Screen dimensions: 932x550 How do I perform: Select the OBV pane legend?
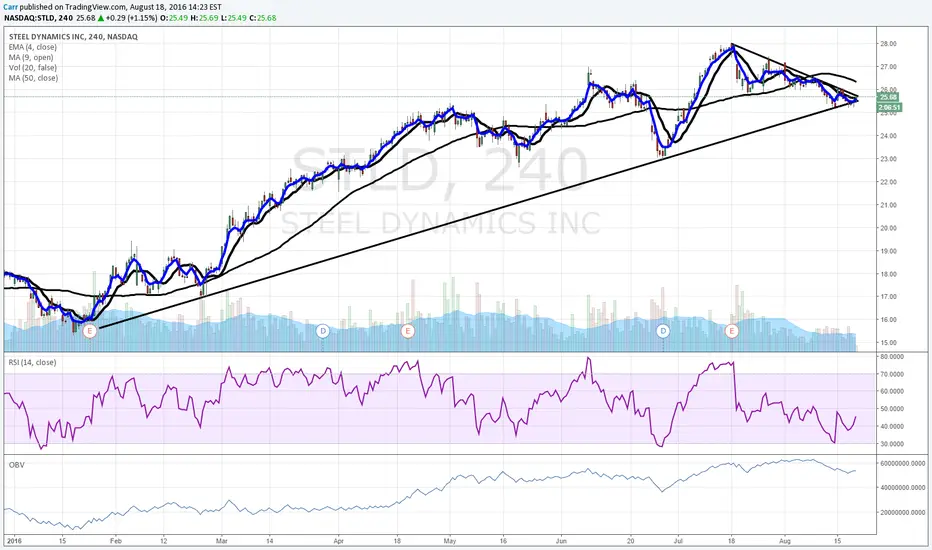(x=16, y=464)
